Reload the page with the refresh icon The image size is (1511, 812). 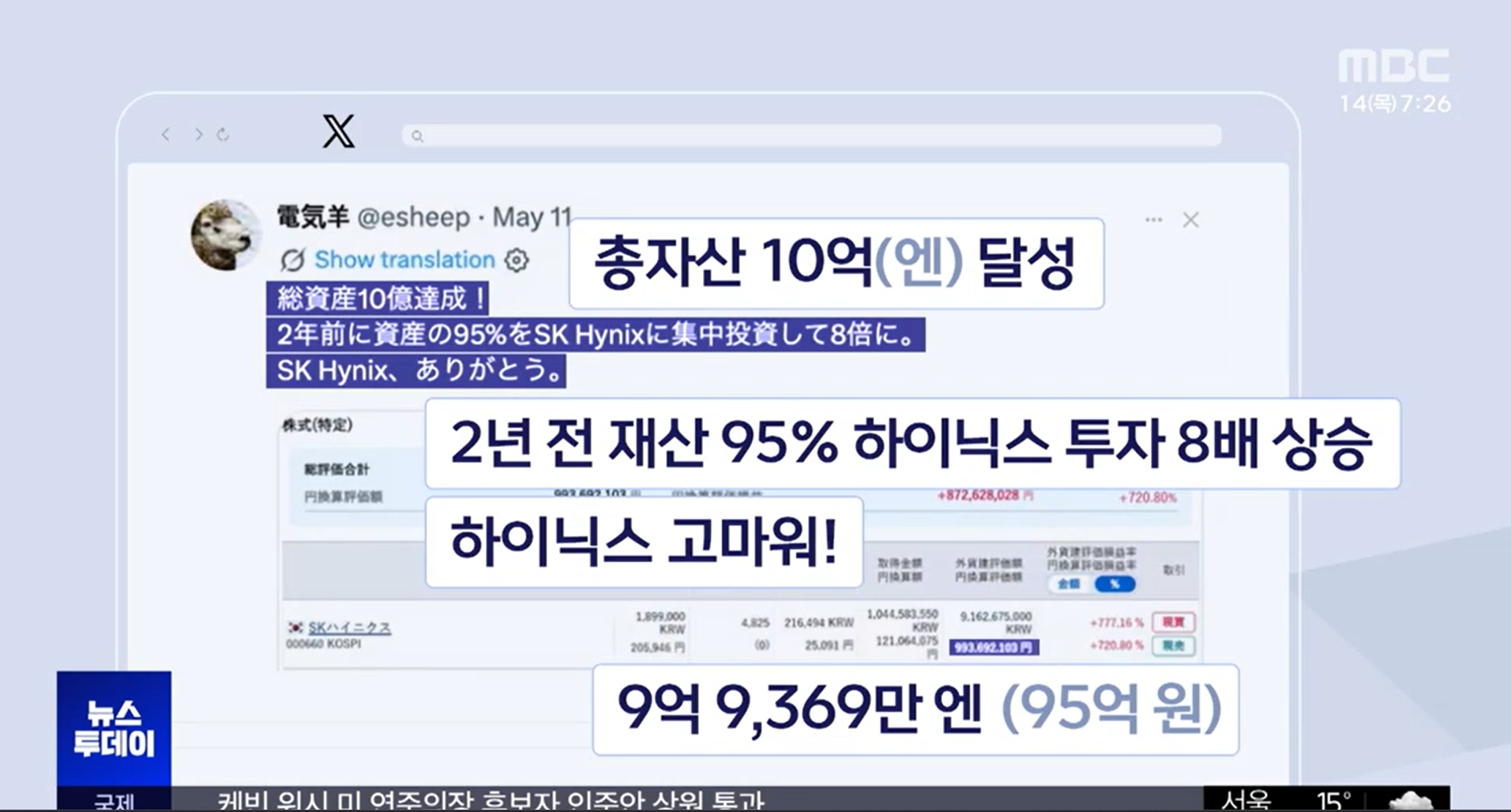[x=224, y=135]
